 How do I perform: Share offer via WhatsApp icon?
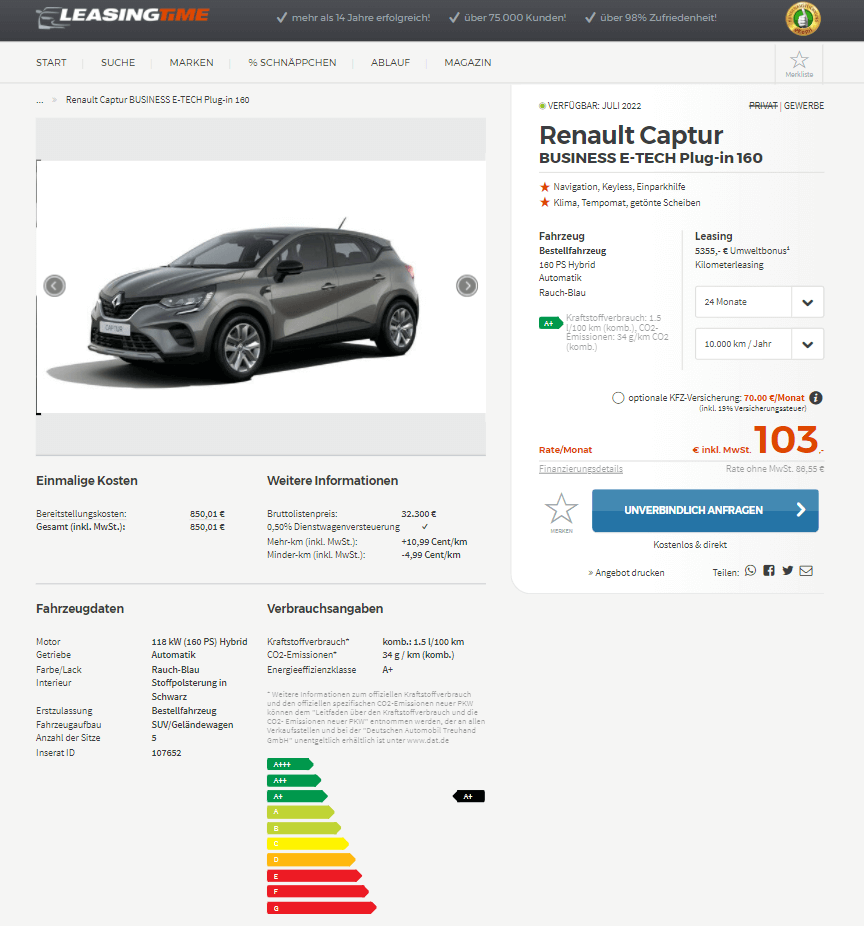[750, 570]
